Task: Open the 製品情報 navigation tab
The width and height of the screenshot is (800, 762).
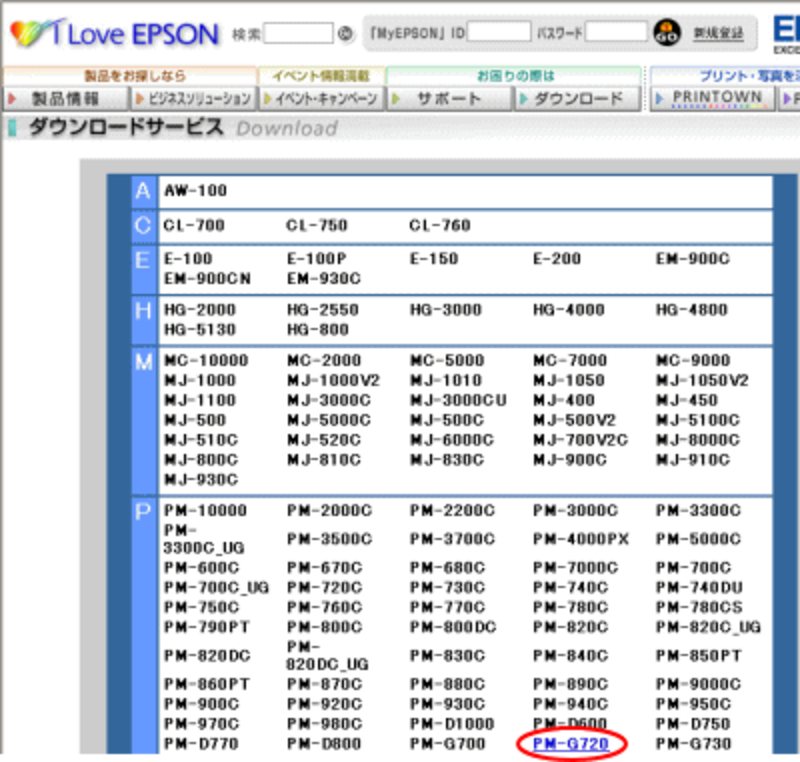Action: point(65,98)
